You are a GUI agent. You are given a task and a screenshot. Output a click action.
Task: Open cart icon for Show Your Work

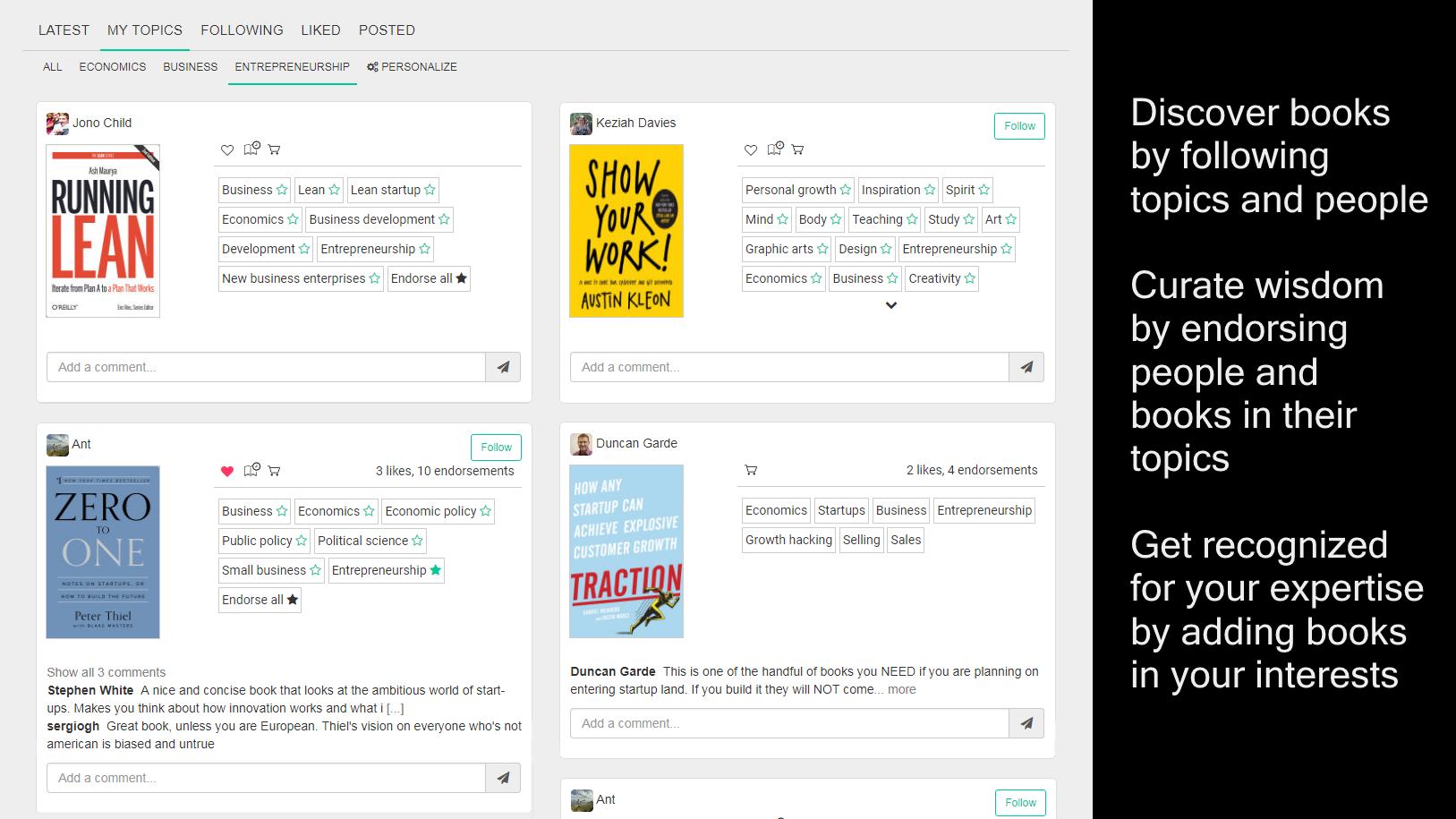click(797, 149)
